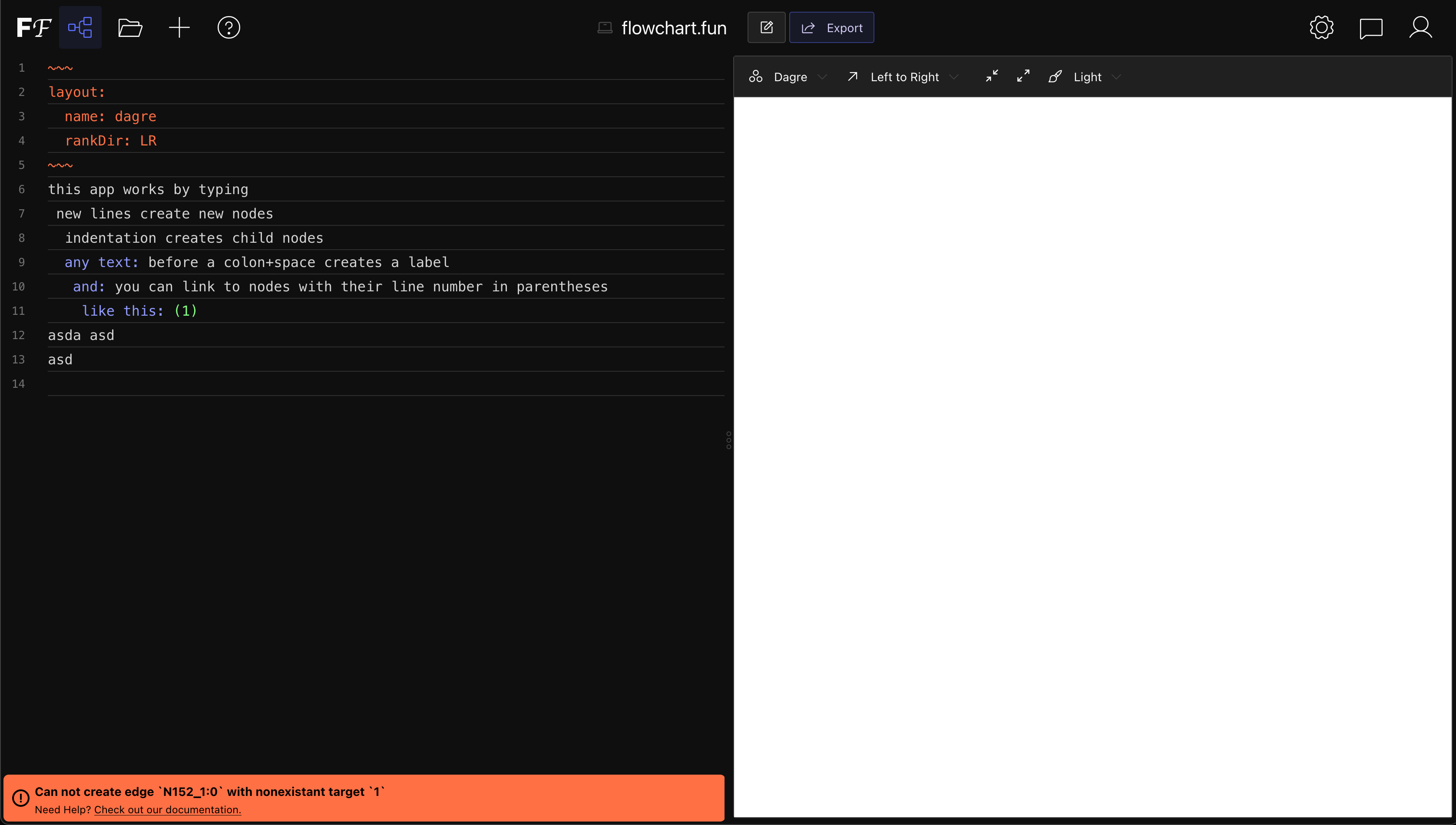Create a new flowchart with plus icon

179,27
